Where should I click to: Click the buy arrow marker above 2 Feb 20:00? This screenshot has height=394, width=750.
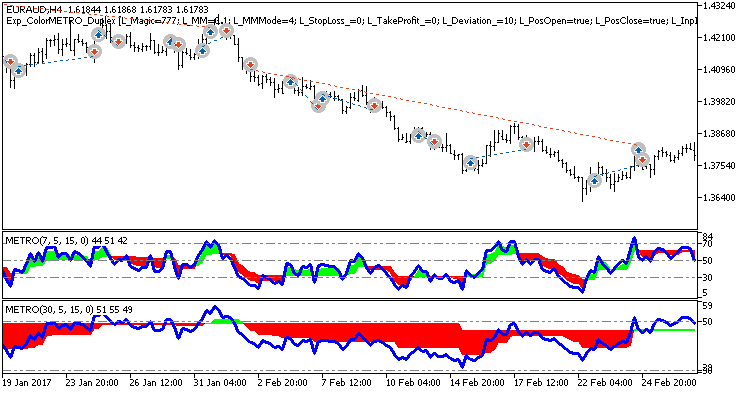tap(290, 82)
